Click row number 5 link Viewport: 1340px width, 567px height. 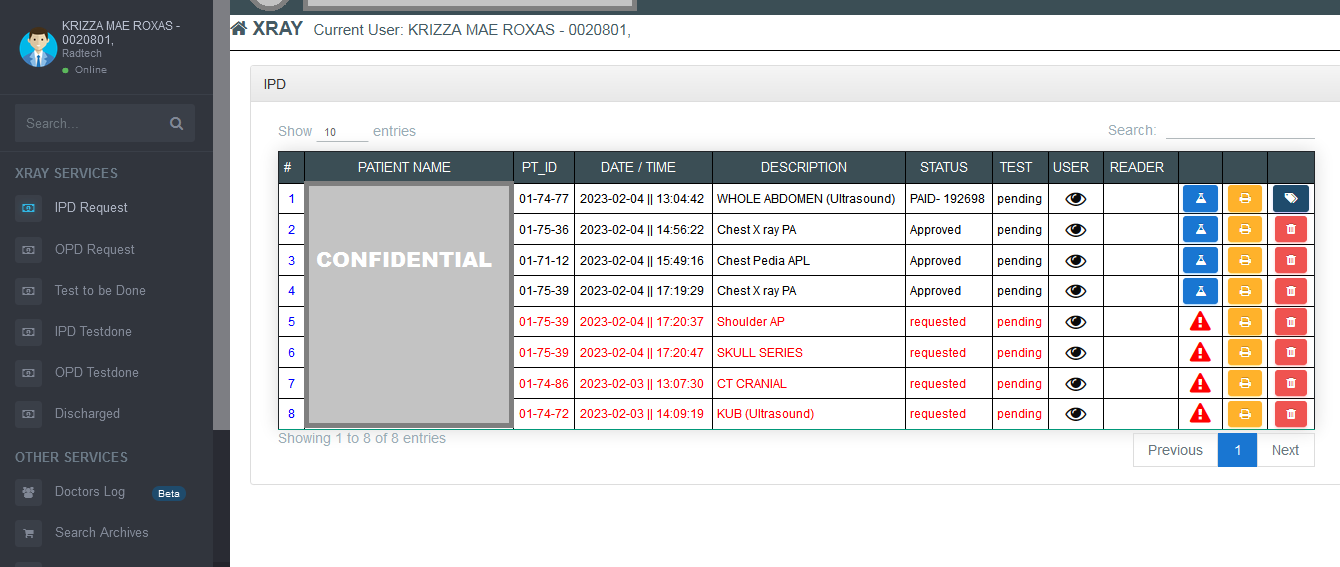291,322
